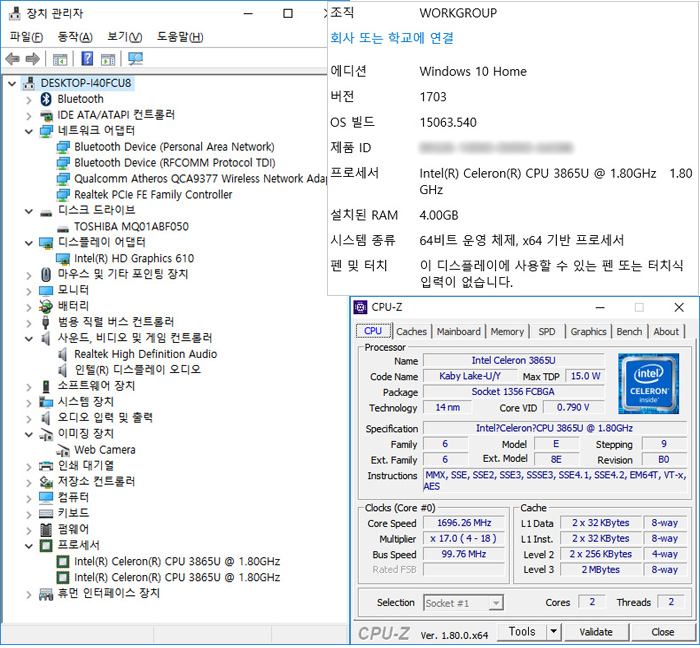Click the 이미징 장치 category icon
The image size is (700, 648).
pyautogui.click(x=46, y=434)
